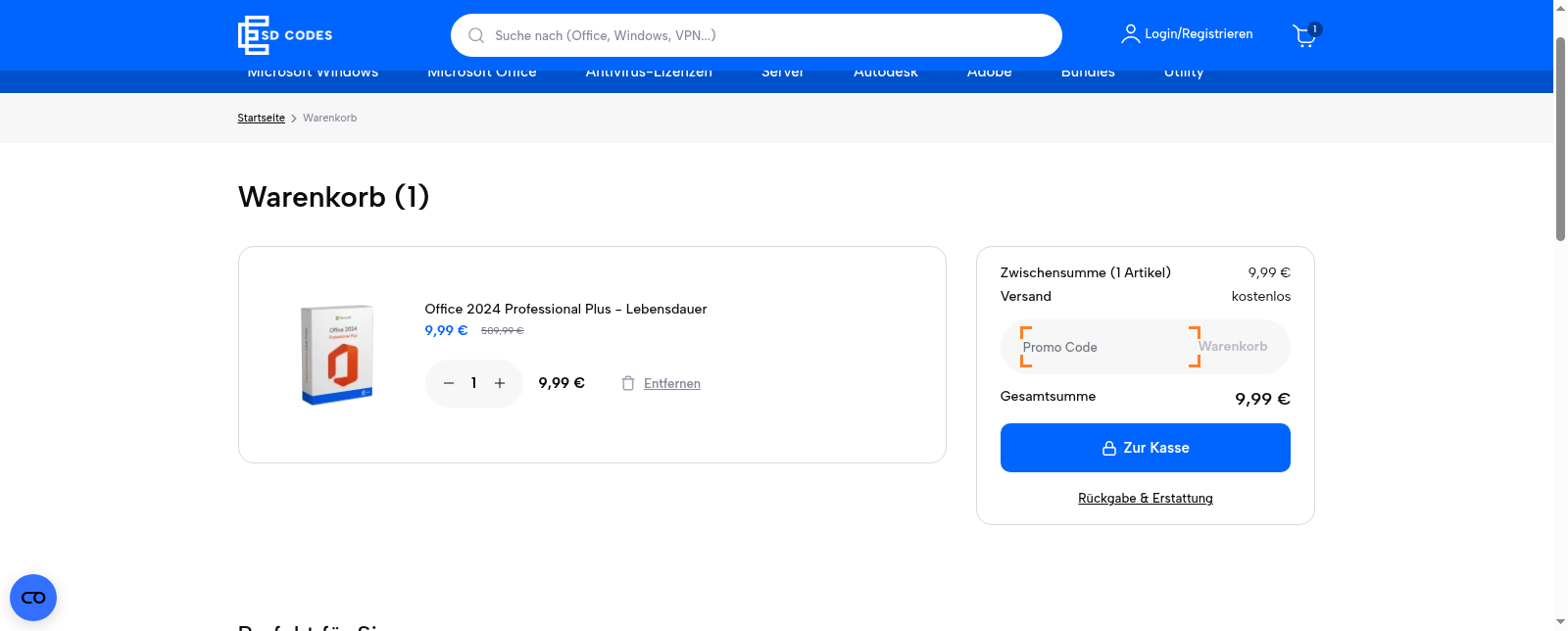The height and width of the screenshot is (631, 1568).
Task: Open the Bundles menu category
Action: pyautogui.click(x=1088, y=74)
